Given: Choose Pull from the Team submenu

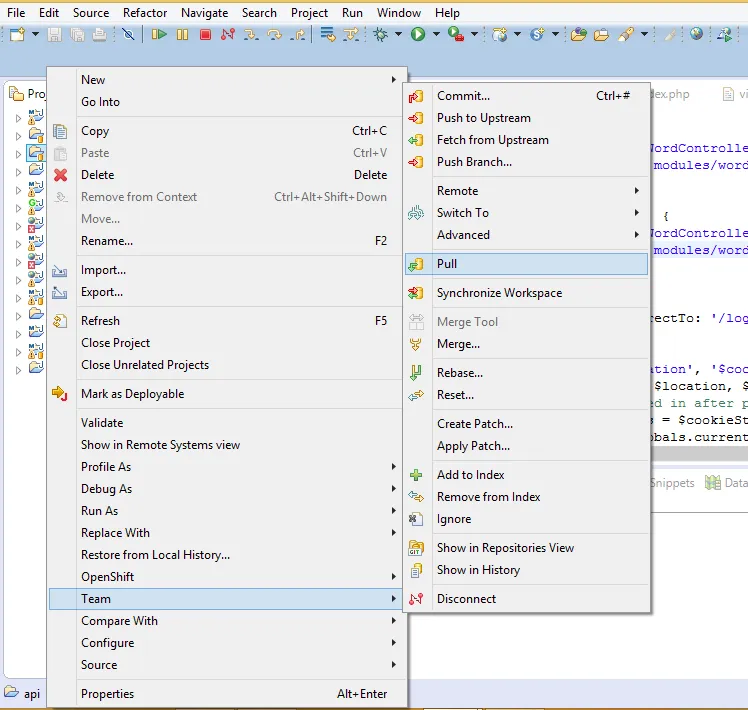Looking at the screenshot, I should 447,264.
